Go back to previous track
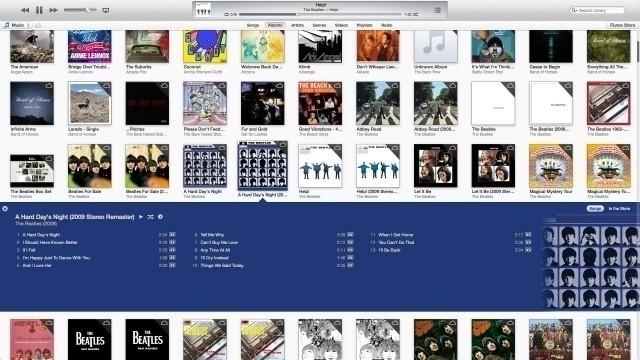The width and height of the screenshot is (640, 360). pyautogui.click(x=25, y=10)
